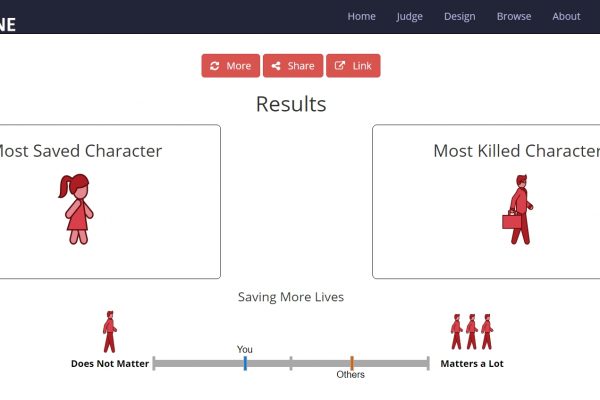Open the Design page
The width and height of the screenshot is (600, 400).
point(459,16)
